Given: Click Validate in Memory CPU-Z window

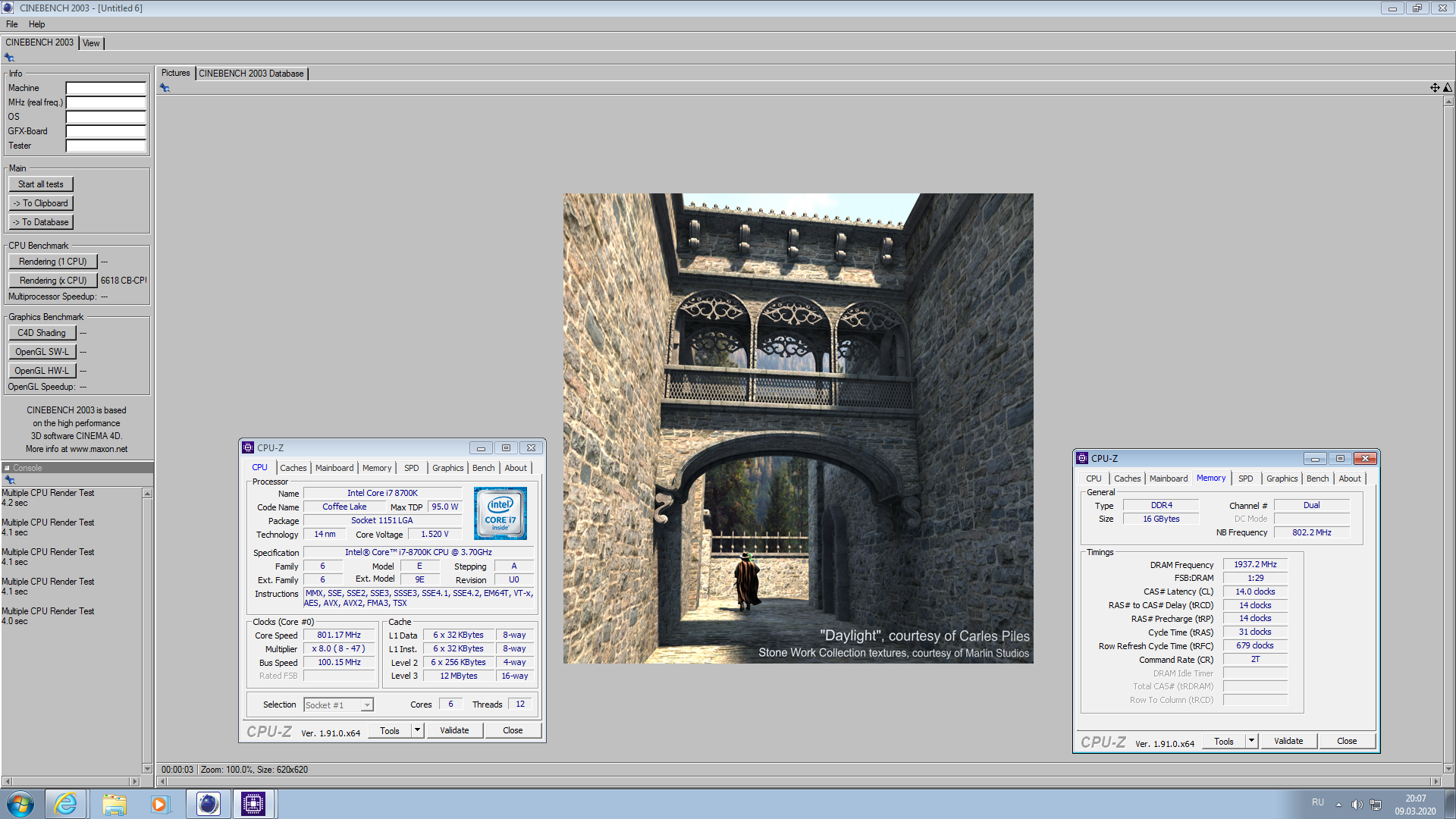Looking at the screenshot, I should pyautogui.click(x=1288, y=741).
